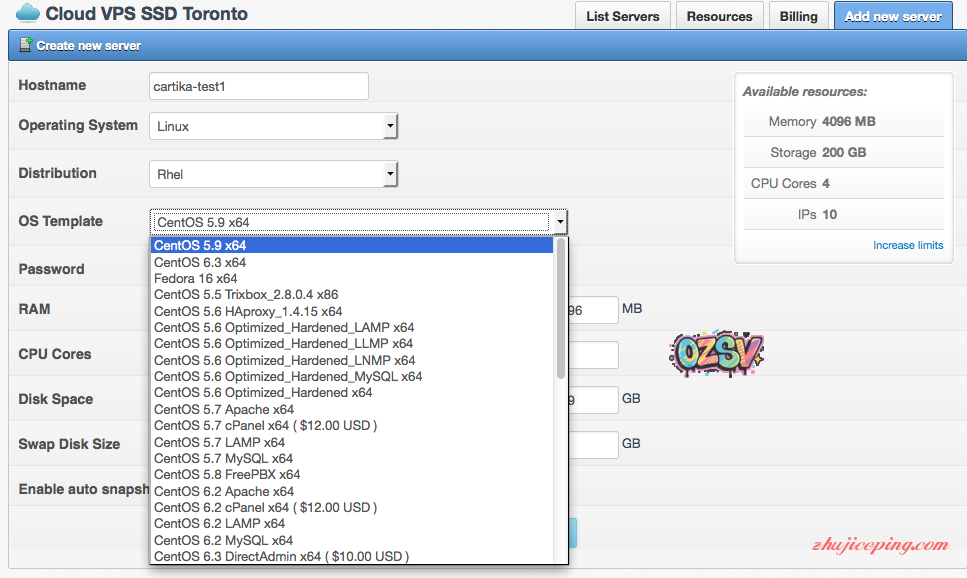Click the template list scrollbar
Image resolution: width=967 pixels, height=578 pixels.
(561, 310)
